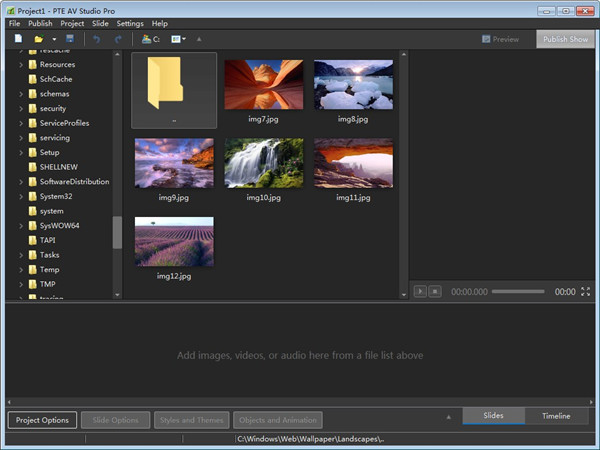
Task: Click the Preview button
Action: click(x=501, y=39)
